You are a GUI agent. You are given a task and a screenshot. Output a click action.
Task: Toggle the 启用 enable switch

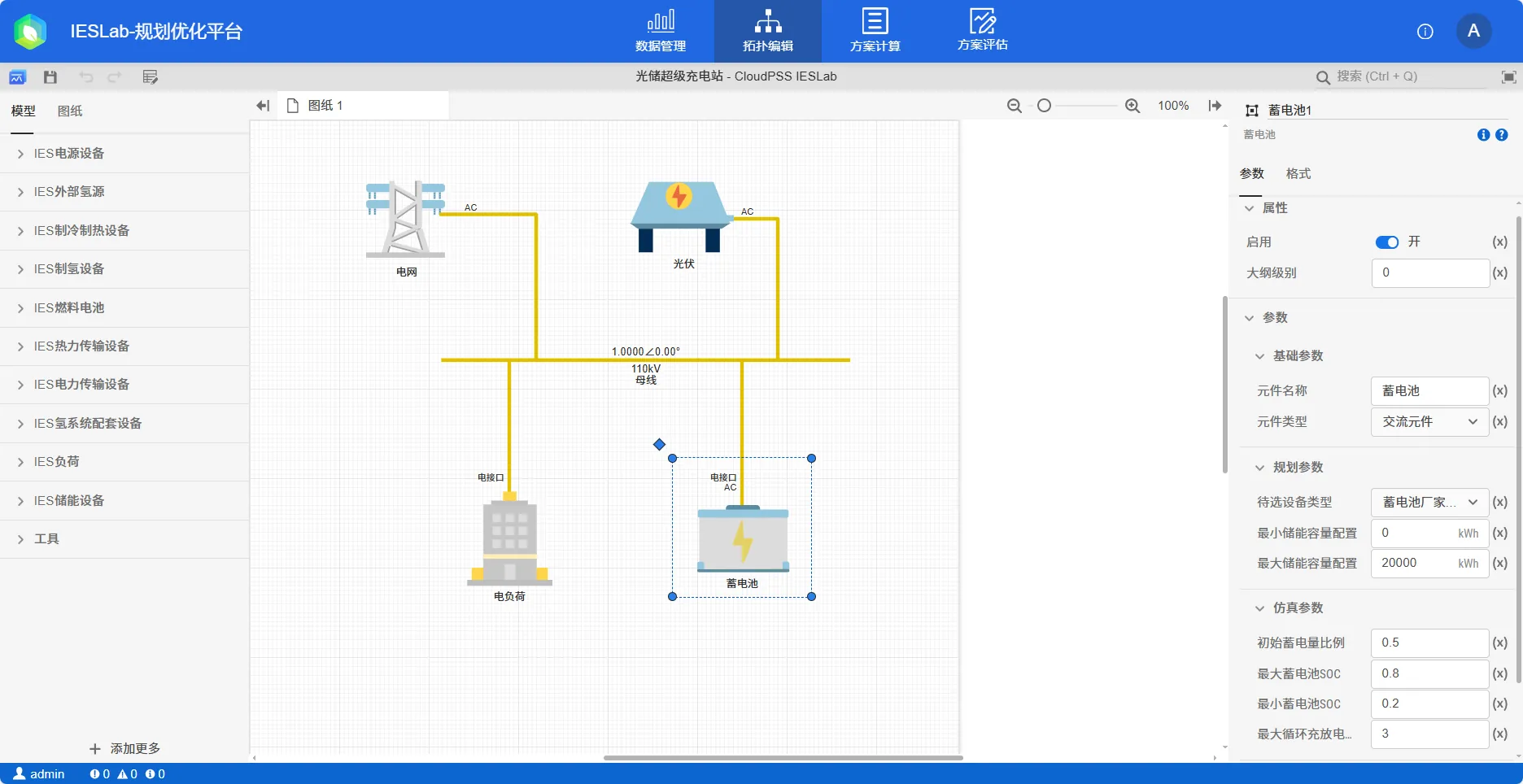tap(1386, 242)
